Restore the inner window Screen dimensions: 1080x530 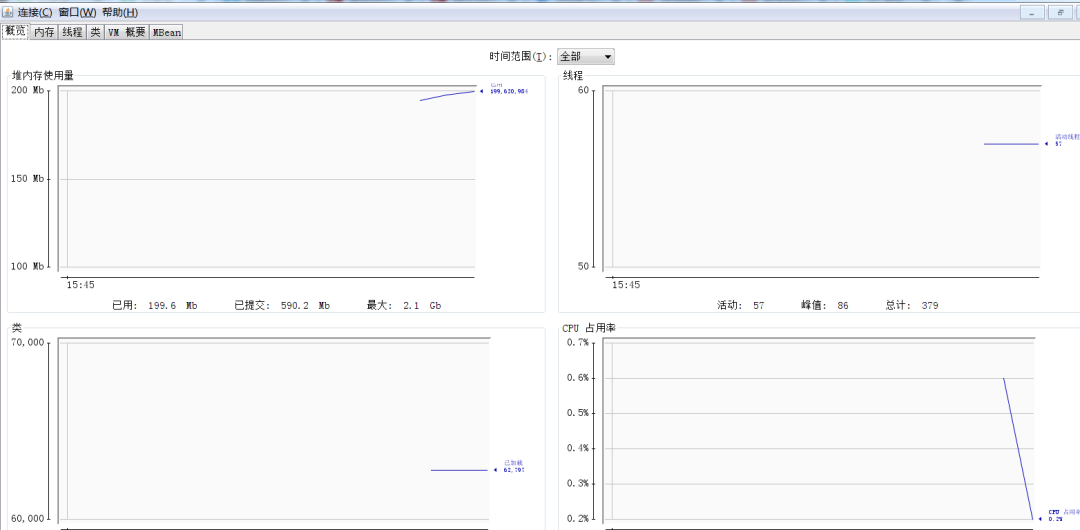click(x=1059, y=12)
